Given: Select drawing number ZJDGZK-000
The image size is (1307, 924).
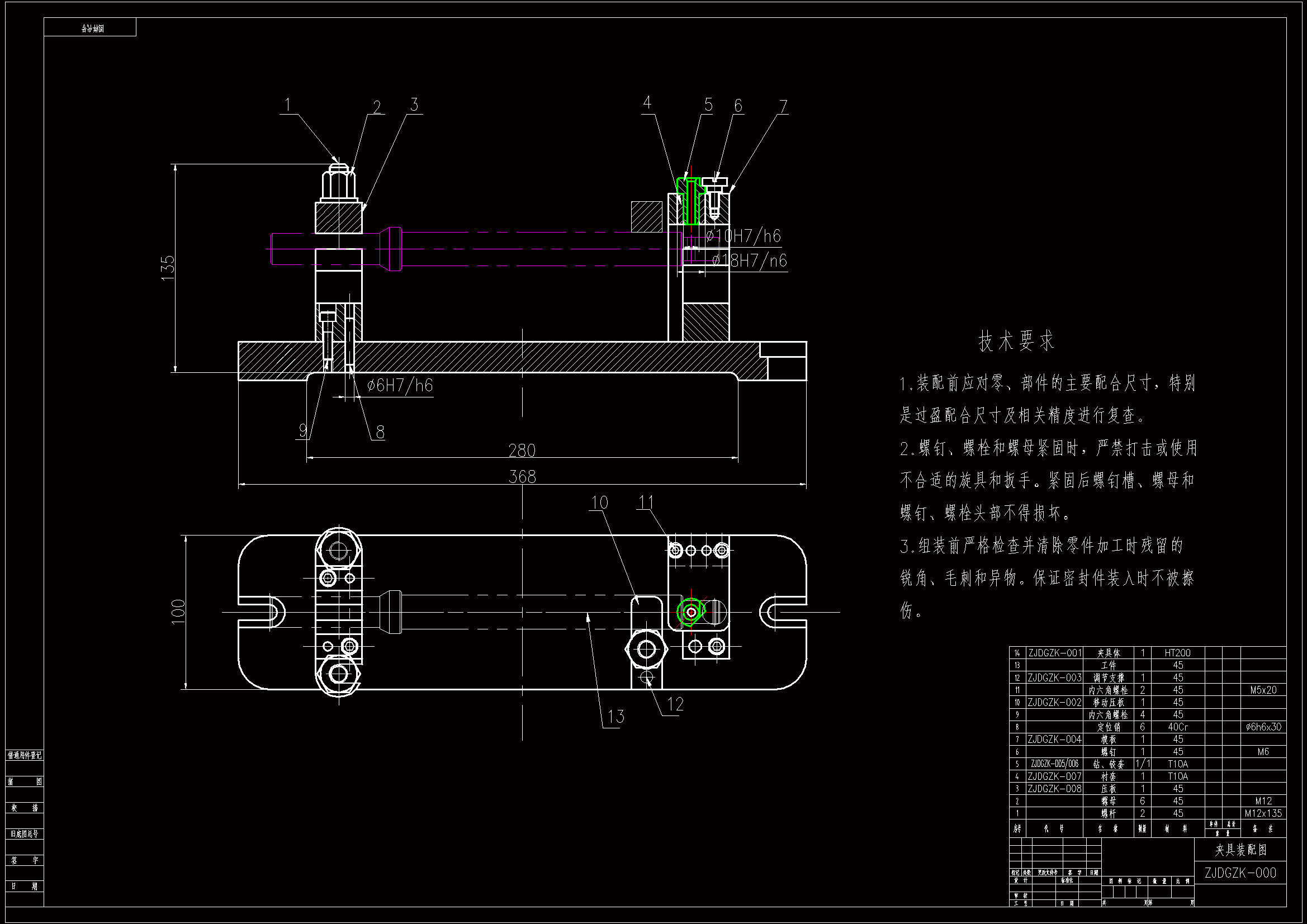Looking at the screenshot, I should point(1240,873).
